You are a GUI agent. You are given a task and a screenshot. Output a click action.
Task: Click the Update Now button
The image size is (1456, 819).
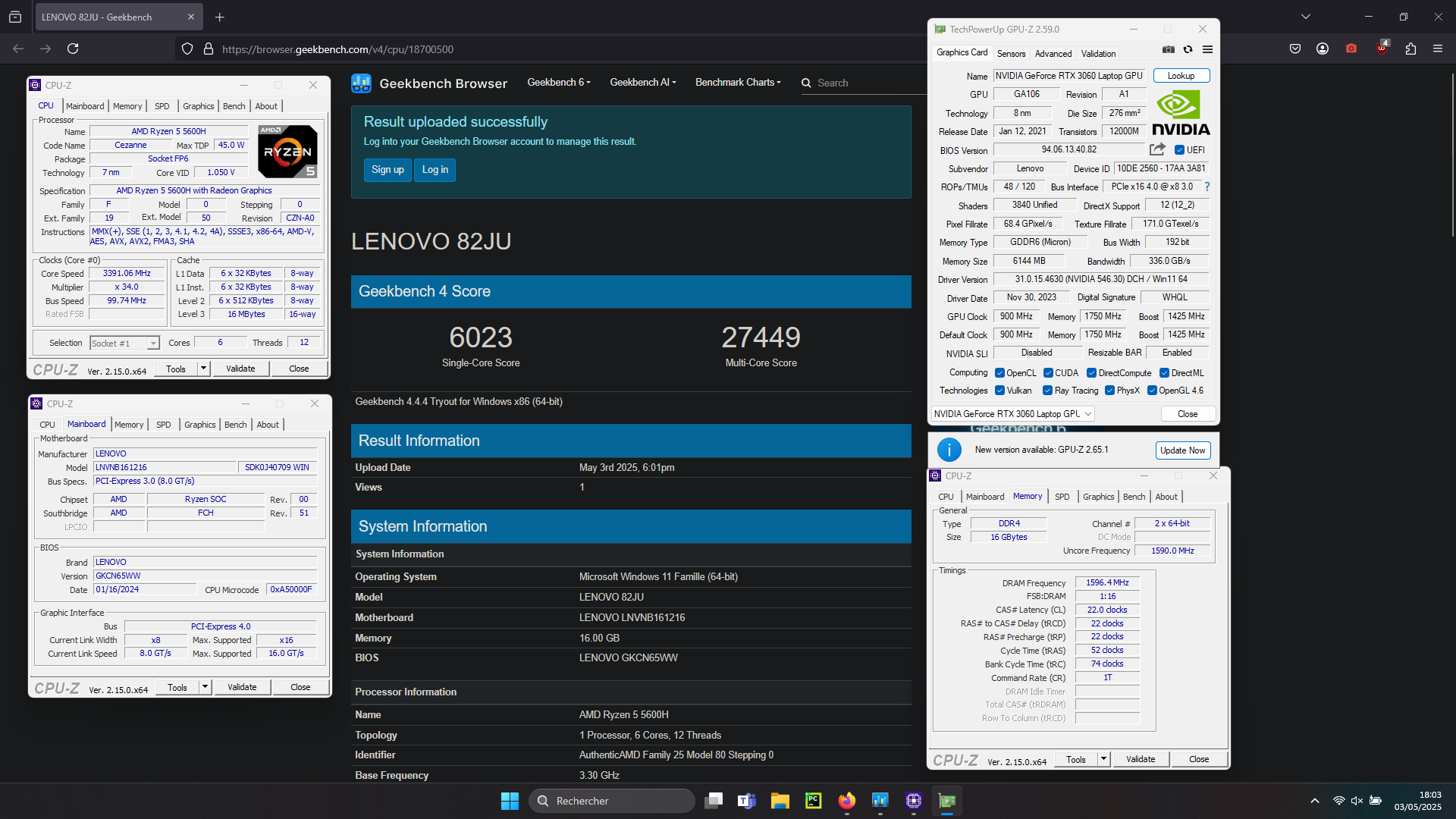[1182, 450]
